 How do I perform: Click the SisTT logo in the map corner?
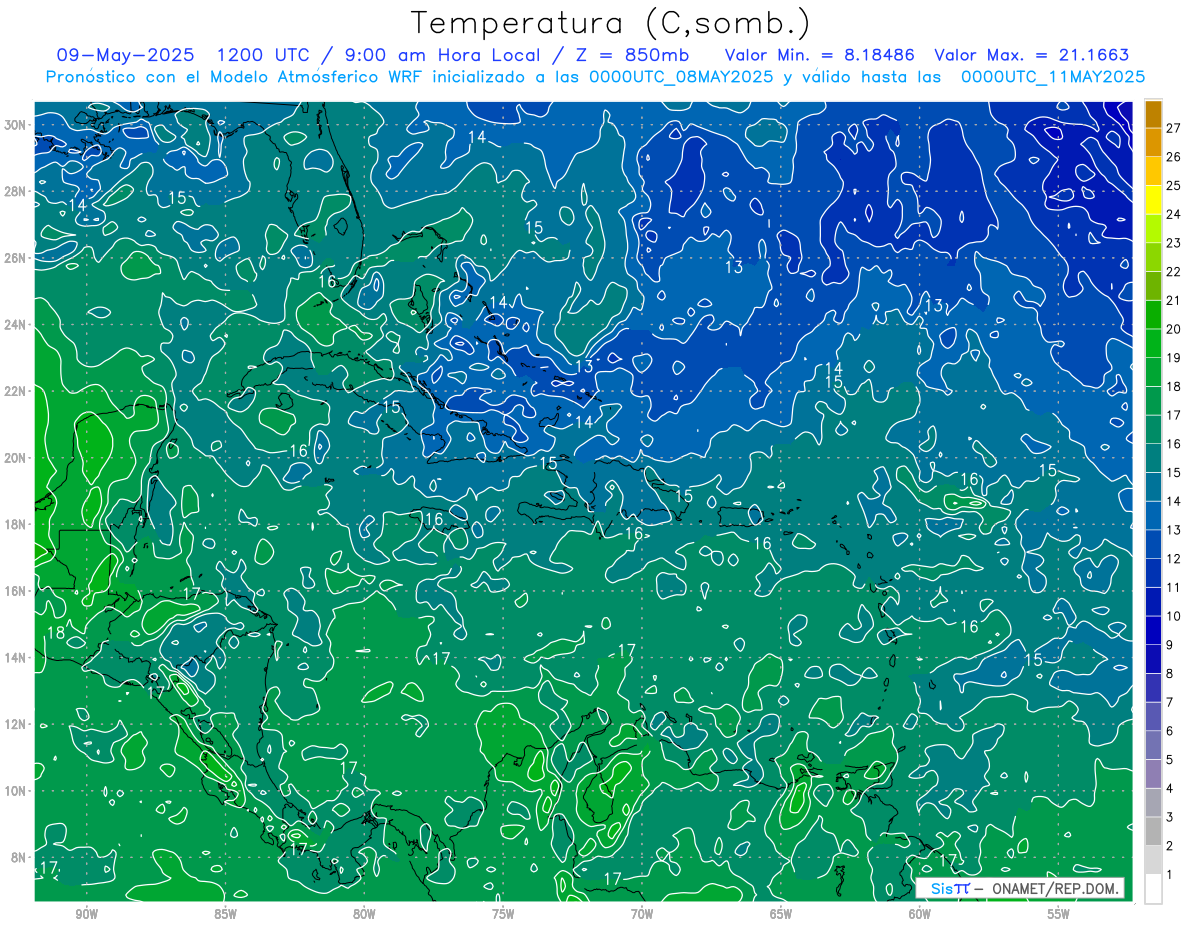949,888
